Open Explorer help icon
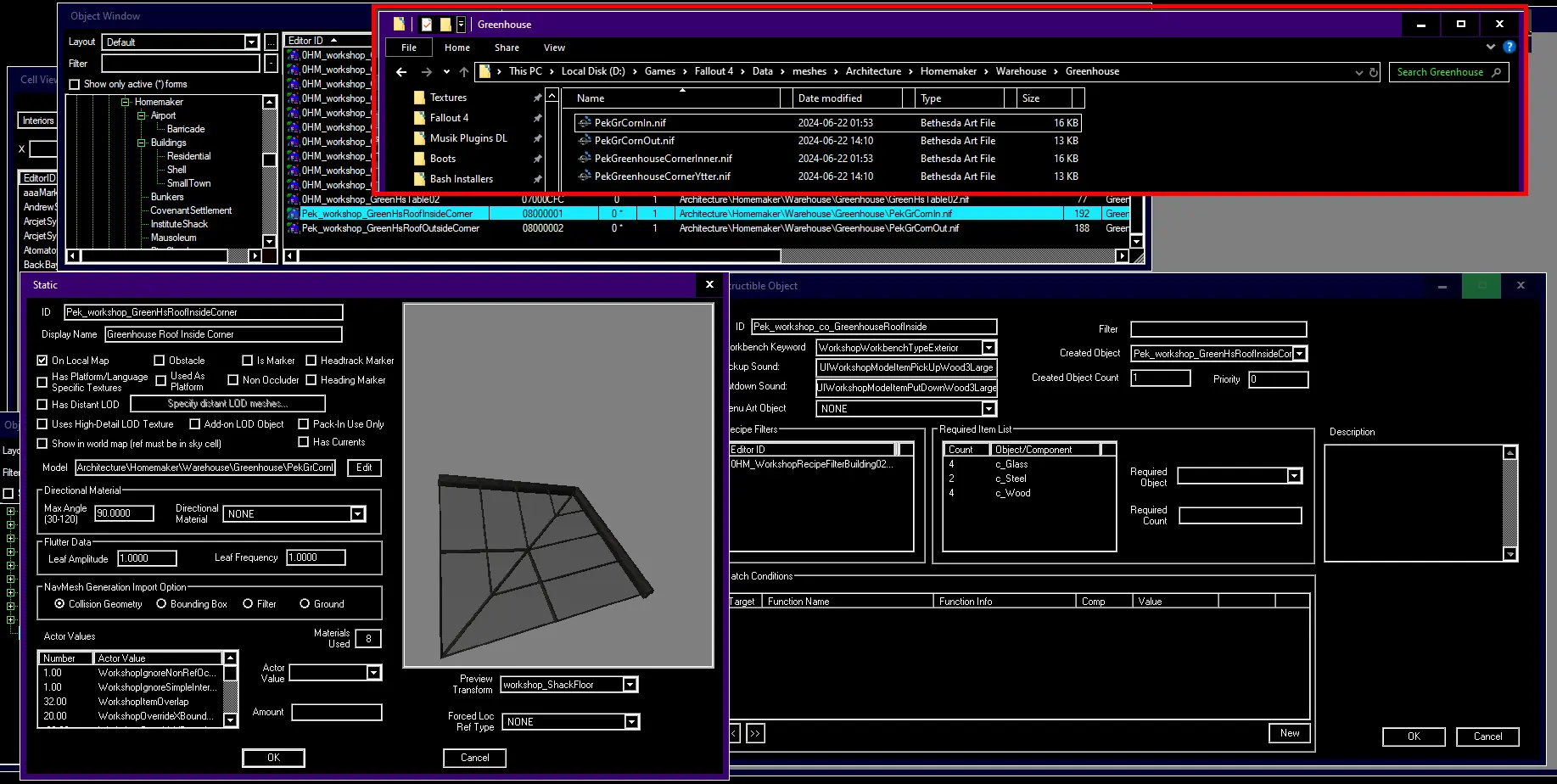 coord(1509,48)
